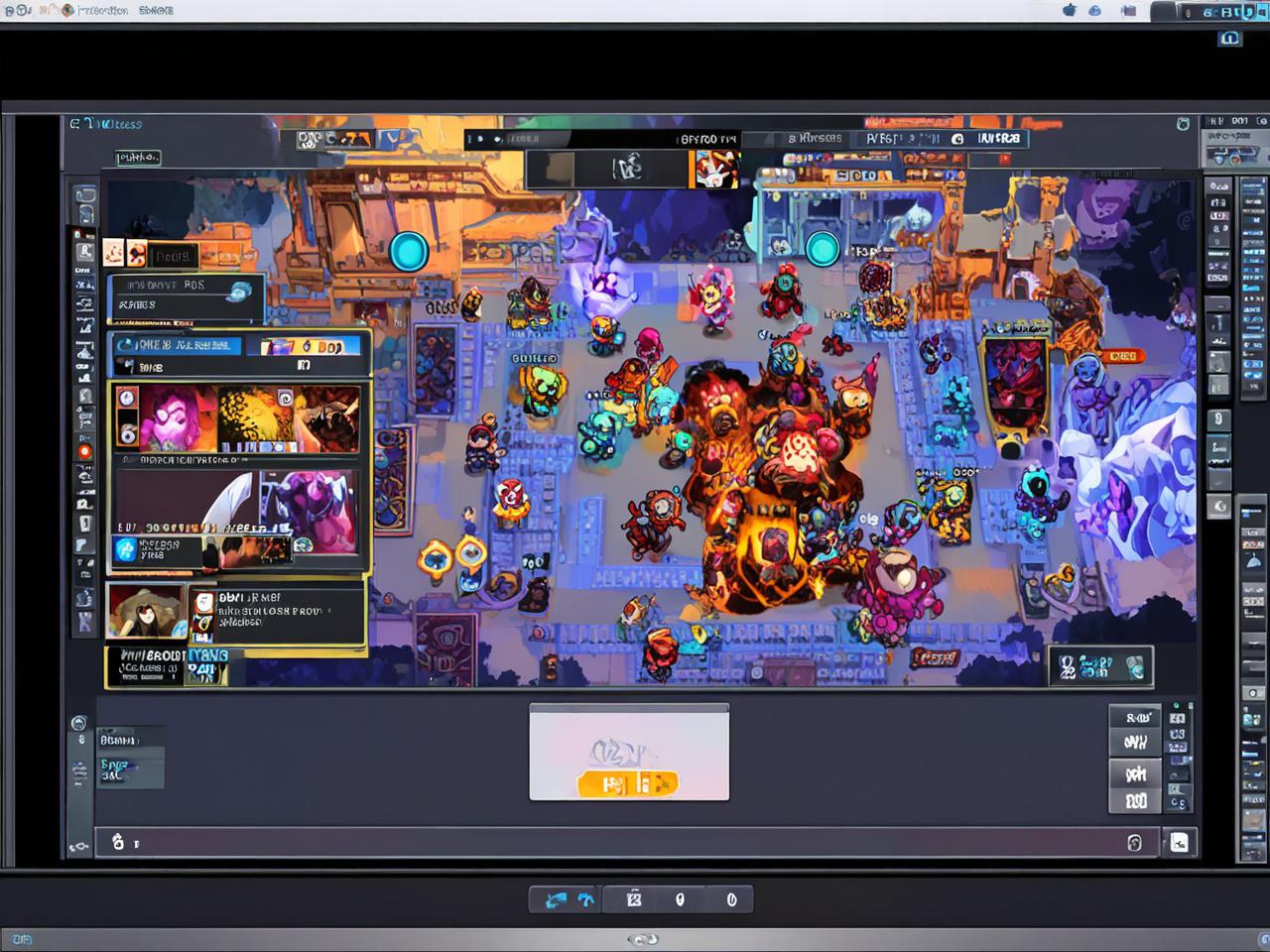Image resolution: width=1270 pixels, height=952 pixels.
Task: Click the globe icon below the left toolbar
Action: [79, 723]
